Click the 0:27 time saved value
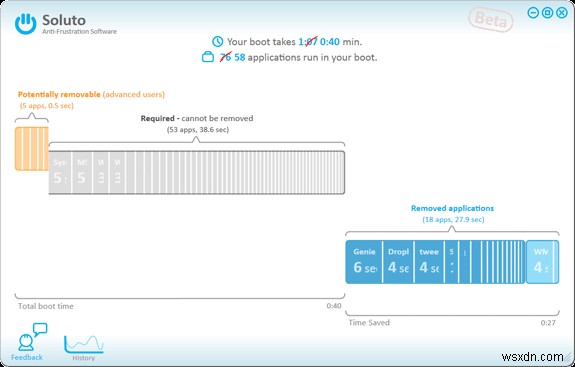This screenshot has height=367, width=575. (x=548, y=323)
